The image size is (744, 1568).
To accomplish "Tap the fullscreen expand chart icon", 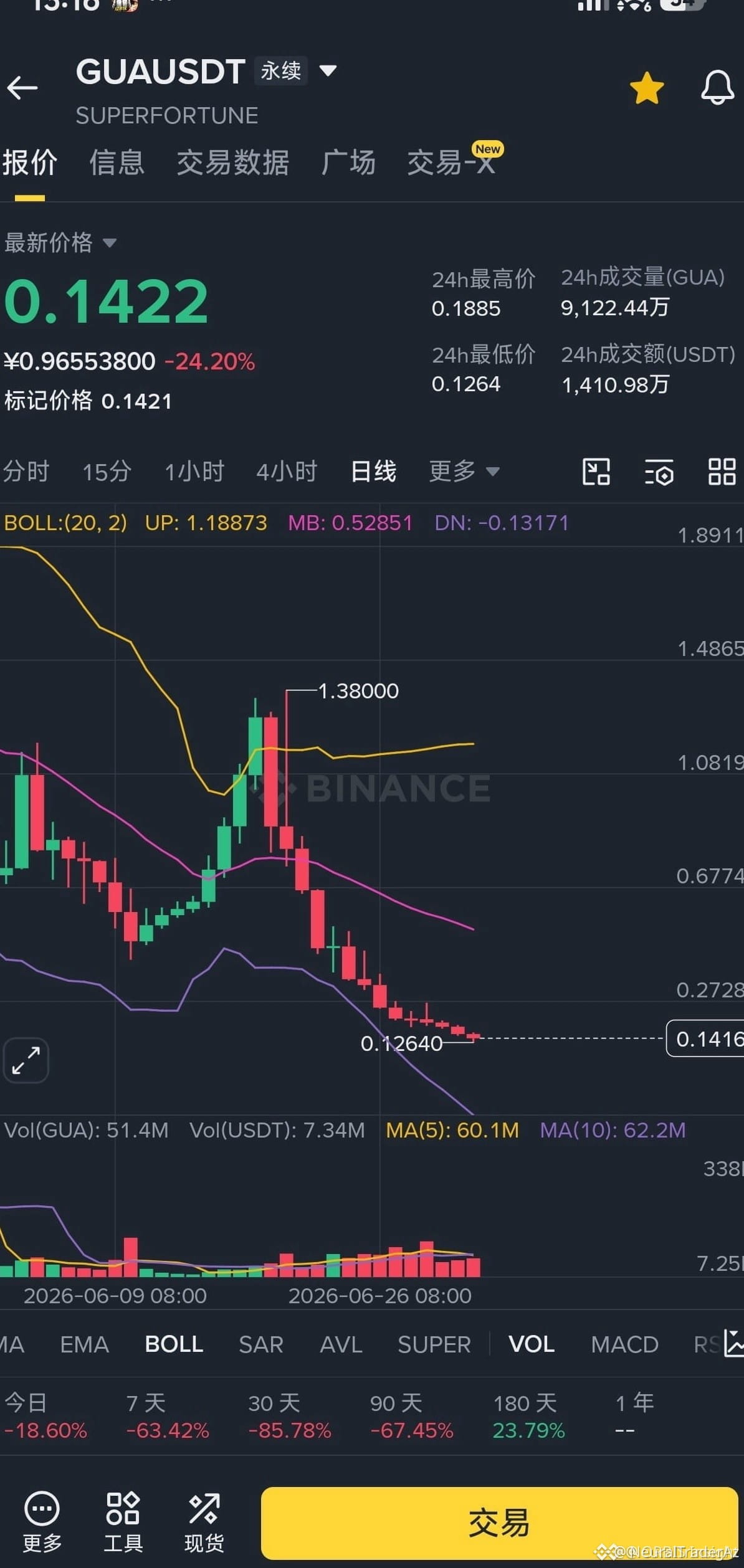I will (26, 1060).
